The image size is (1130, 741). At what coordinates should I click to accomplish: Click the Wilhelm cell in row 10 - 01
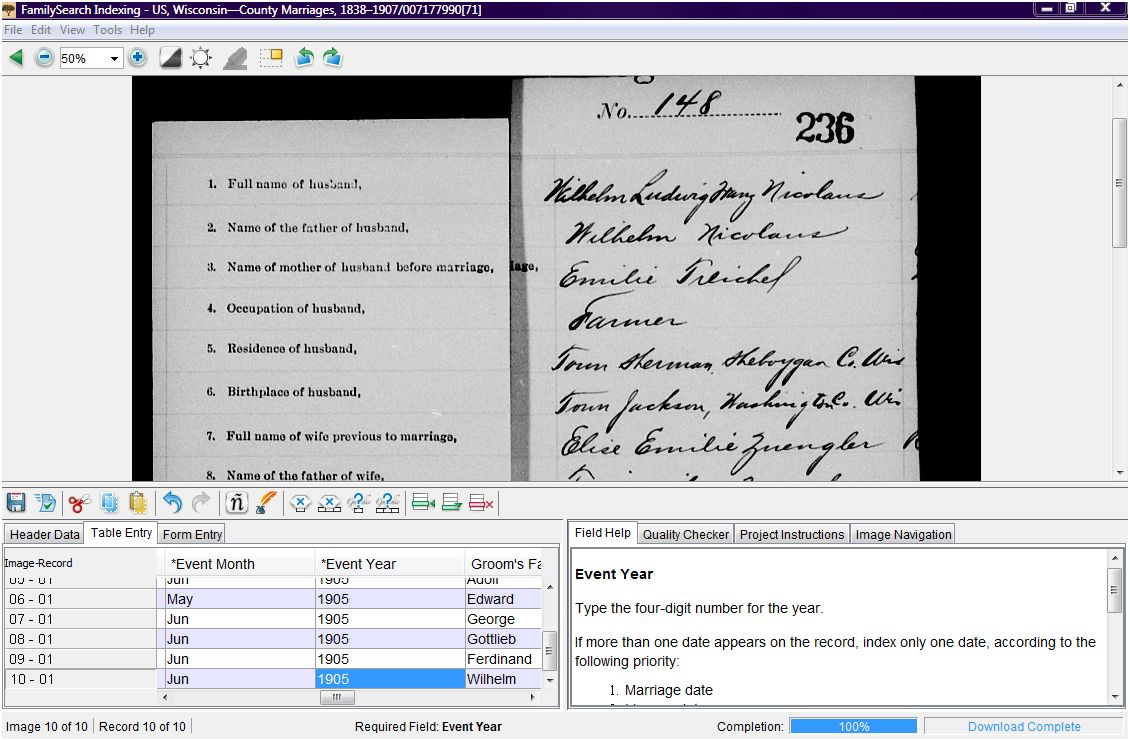click(x=503, y=679)
